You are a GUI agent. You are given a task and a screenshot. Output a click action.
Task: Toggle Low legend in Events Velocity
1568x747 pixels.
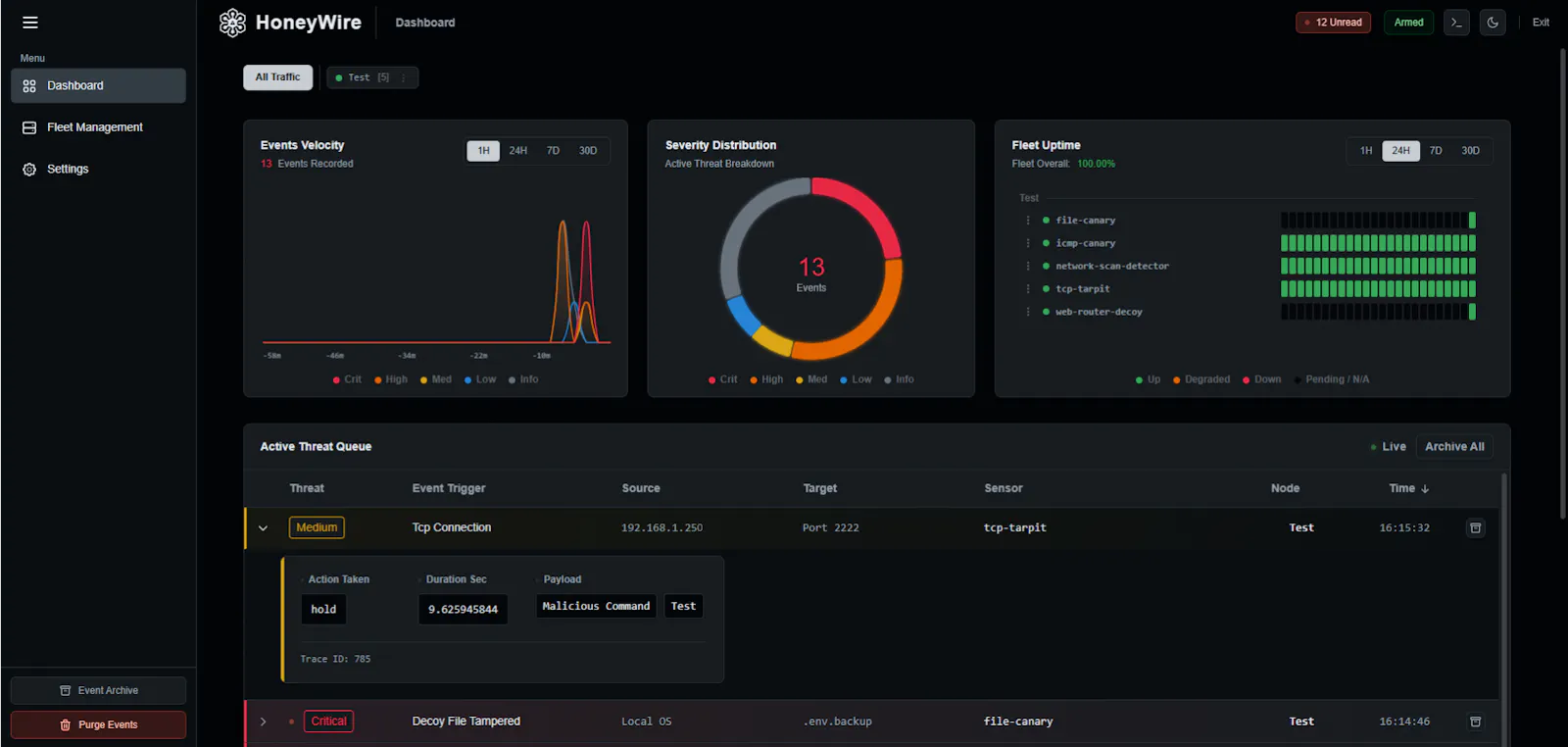tap(480, 379)
